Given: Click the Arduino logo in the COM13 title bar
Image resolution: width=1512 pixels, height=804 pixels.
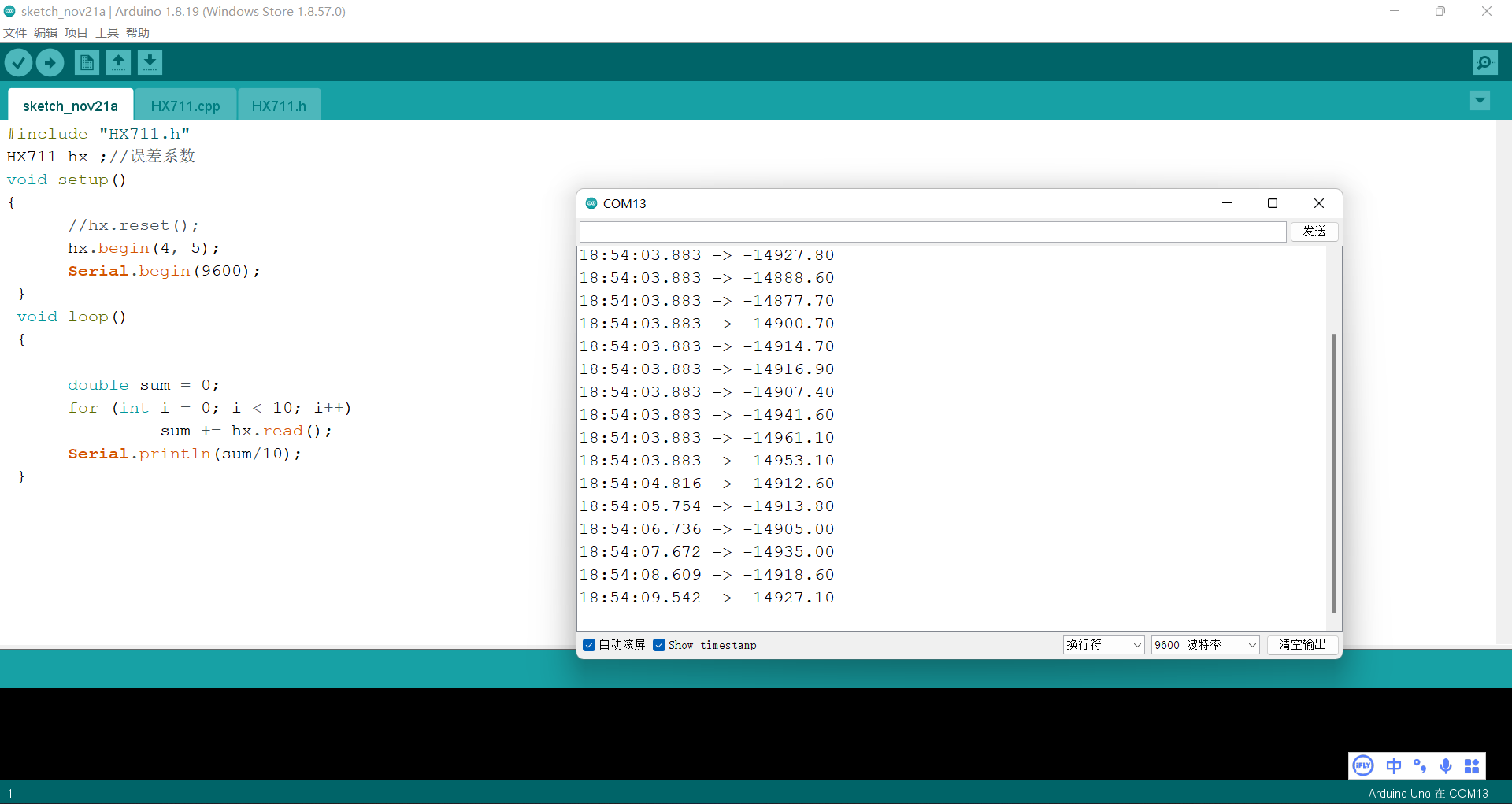Looking at the screenshot, I should point(591,203).
